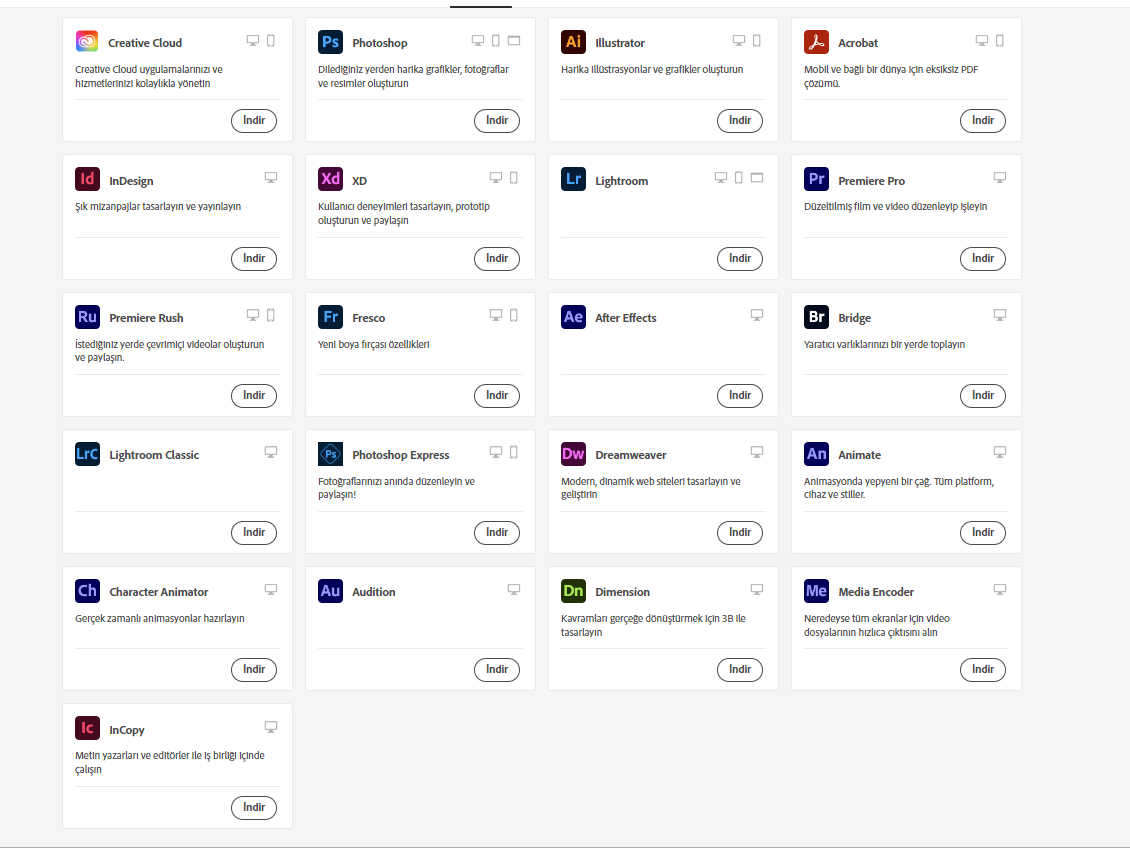Click the mobile platform icon on Acrobat card
The image size is (1130, 848).
tap(1000, 40)
